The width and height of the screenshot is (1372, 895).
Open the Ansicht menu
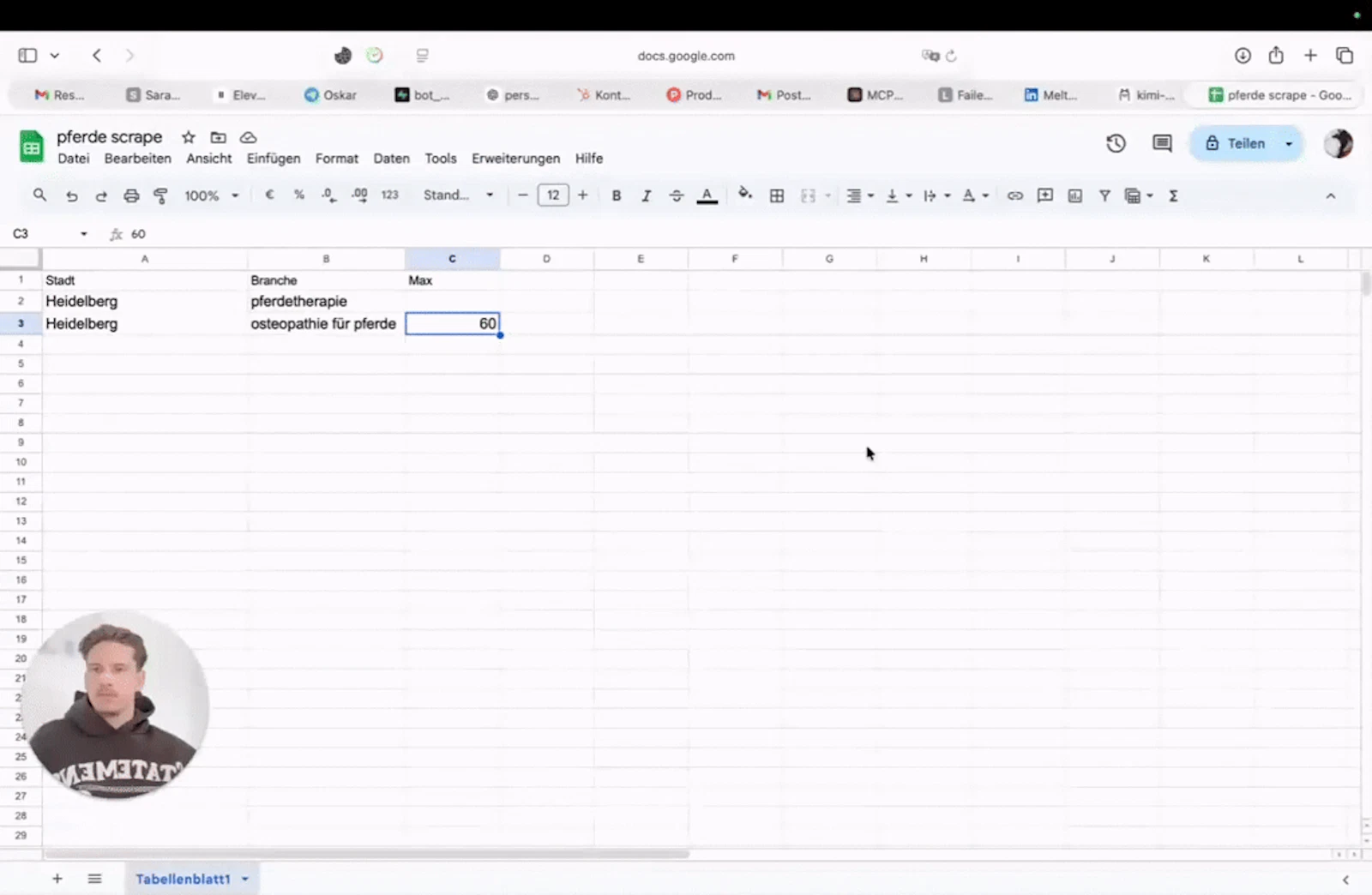[x=209, y=159]
